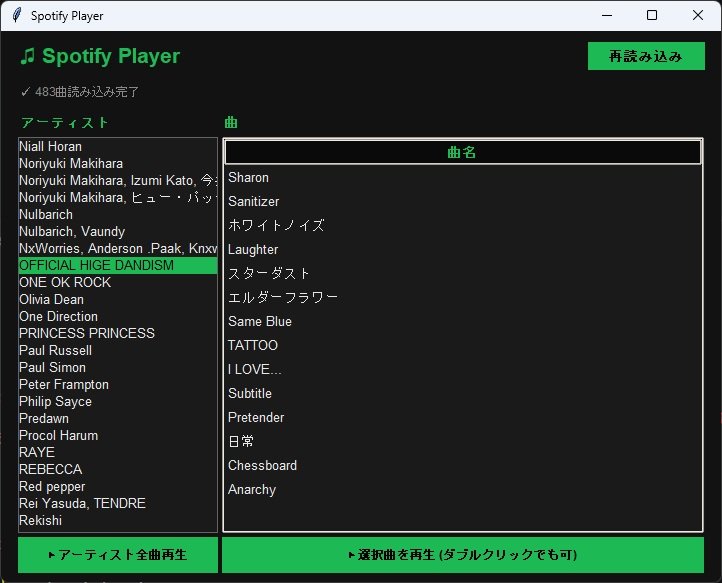Select the song I LOVE...
This screenshot has width=722, height=583.
(x=462, y=369)
